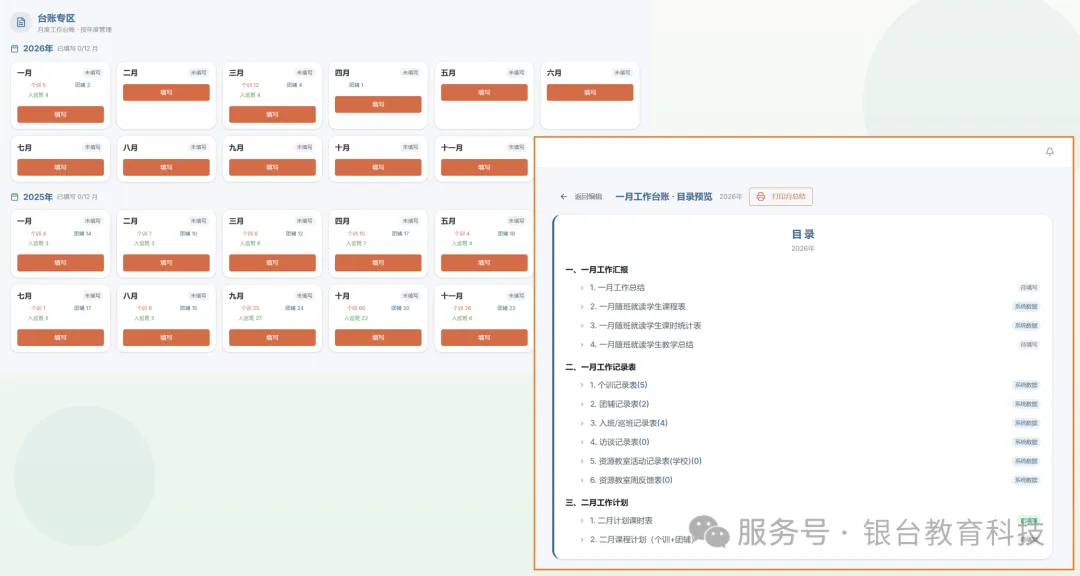Click 填写 on the 2026 七月 card
This screenshot has width=1080, height=576.
(61, 167)
